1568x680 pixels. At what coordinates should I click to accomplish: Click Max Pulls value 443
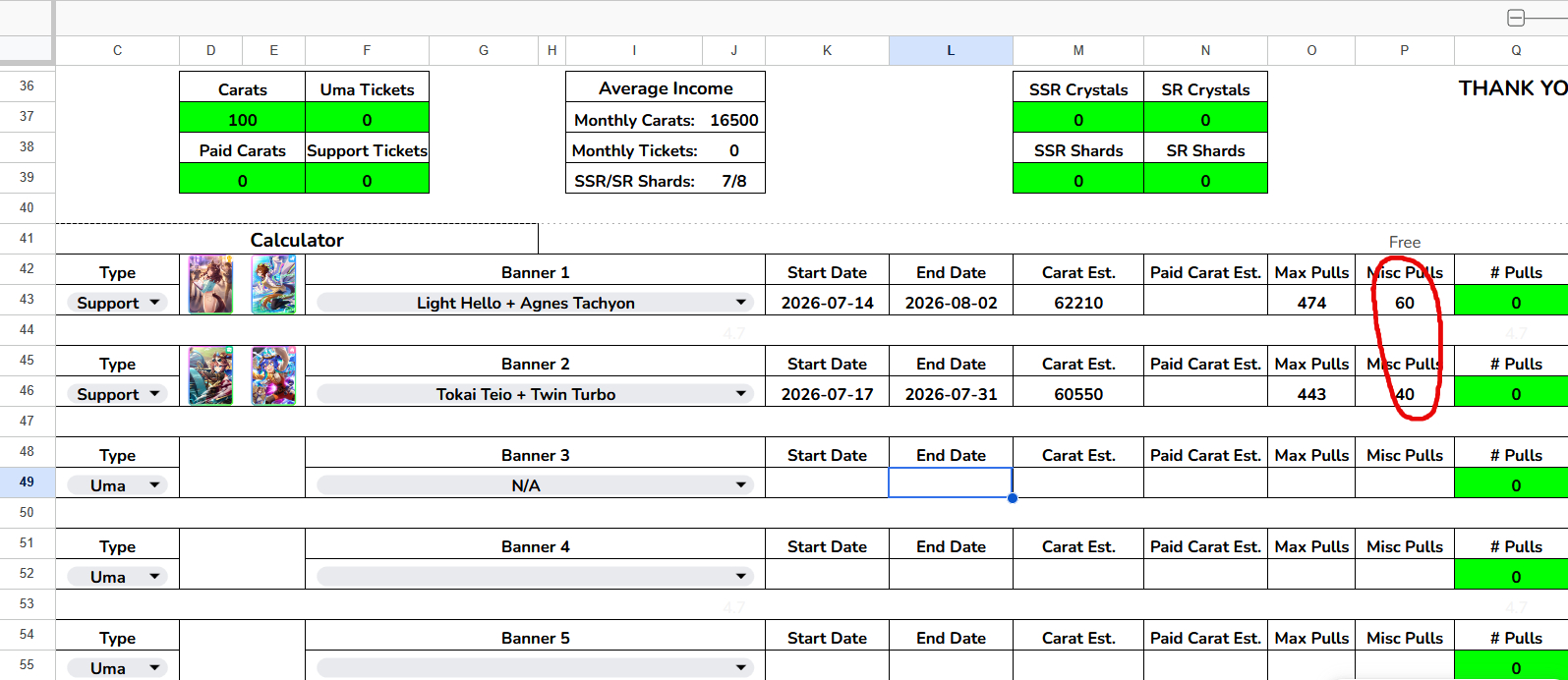(x=1311, y=394)
